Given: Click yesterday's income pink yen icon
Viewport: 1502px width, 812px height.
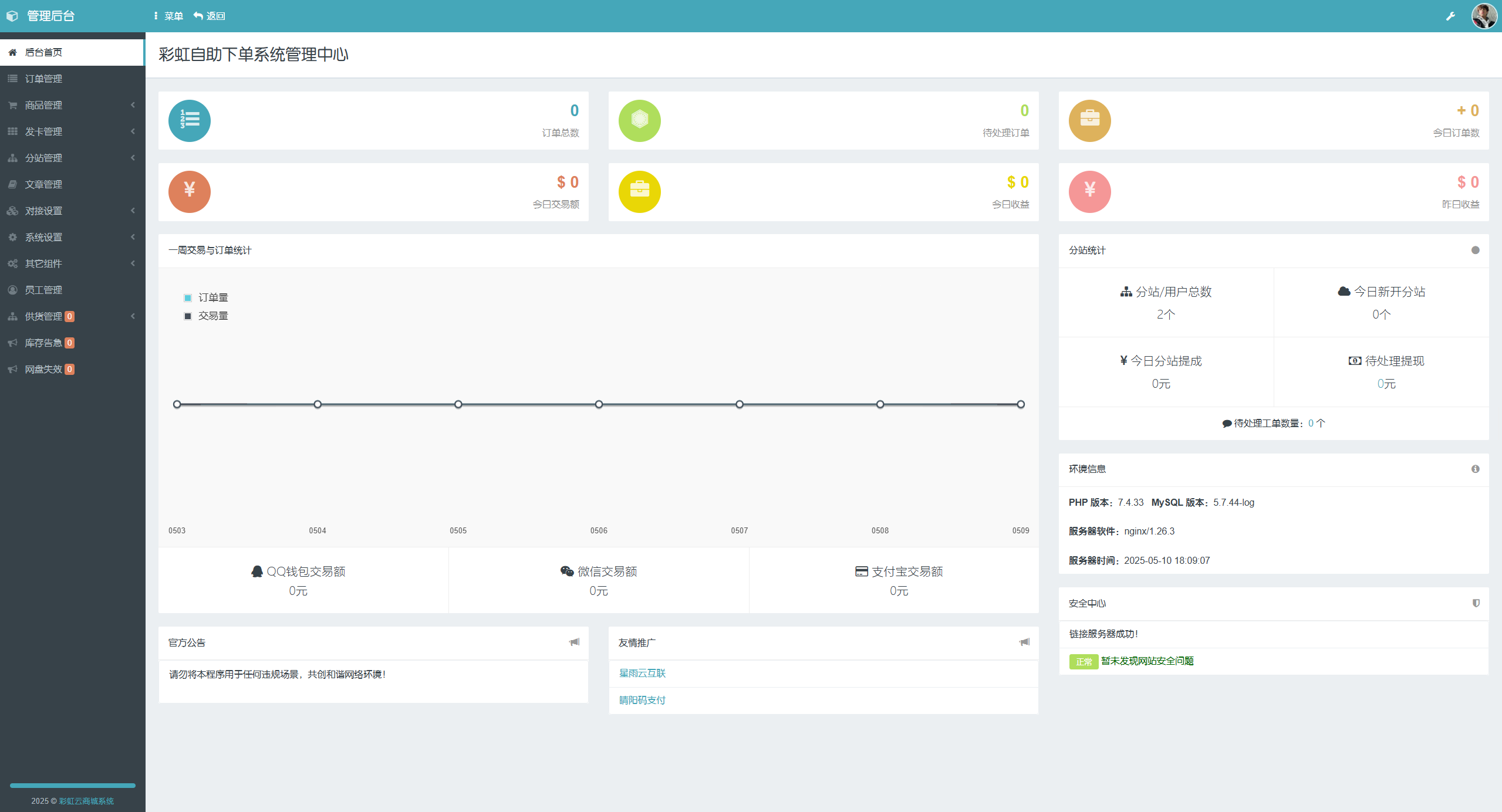Looking at the screenshot, I should point(1089,192).
